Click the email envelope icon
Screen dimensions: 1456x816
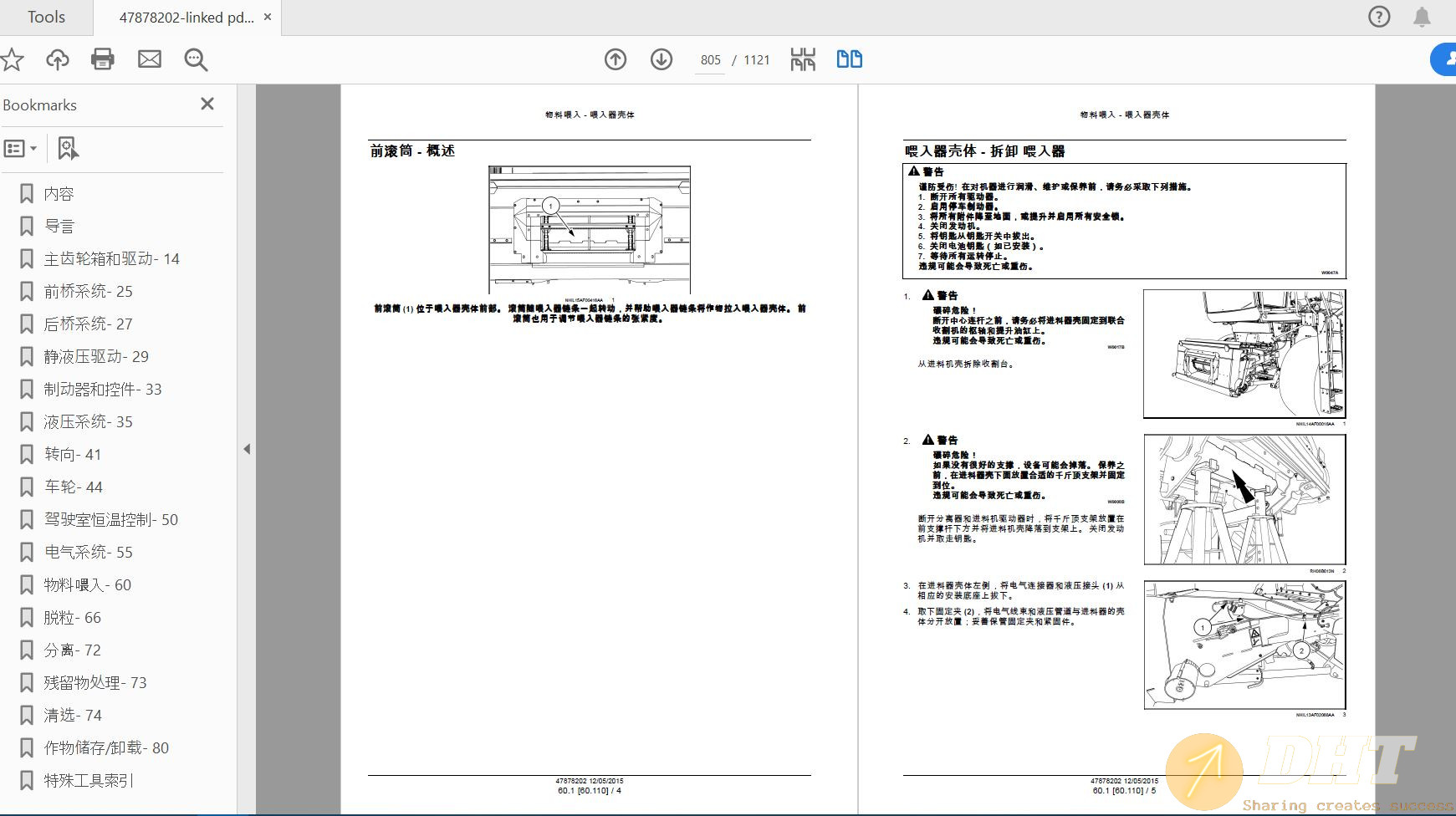pyautogui.click(x=150, y=59)
